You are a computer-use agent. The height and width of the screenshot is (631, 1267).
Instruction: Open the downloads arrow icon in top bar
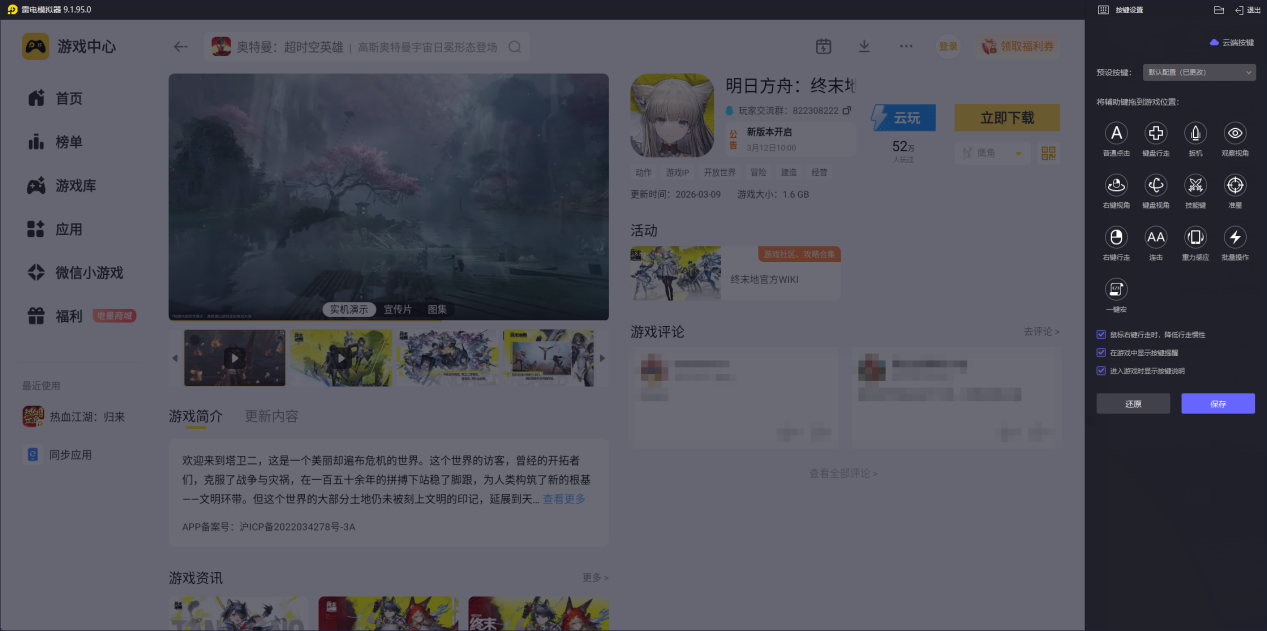click(x=864, y=46)
